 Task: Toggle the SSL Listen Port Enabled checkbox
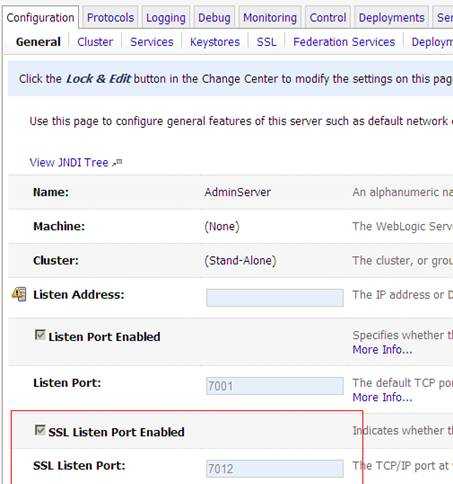(x=40, y=430)
